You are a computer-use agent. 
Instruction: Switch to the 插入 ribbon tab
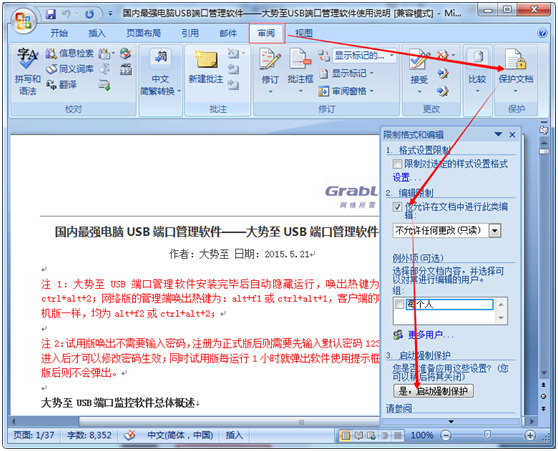[x=97, y=33]
